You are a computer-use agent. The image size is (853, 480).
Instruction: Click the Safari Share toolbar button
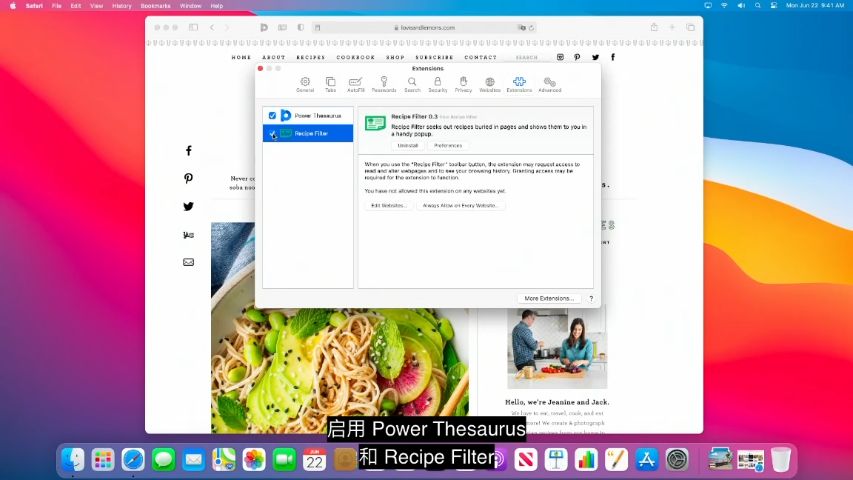[654, 27]
